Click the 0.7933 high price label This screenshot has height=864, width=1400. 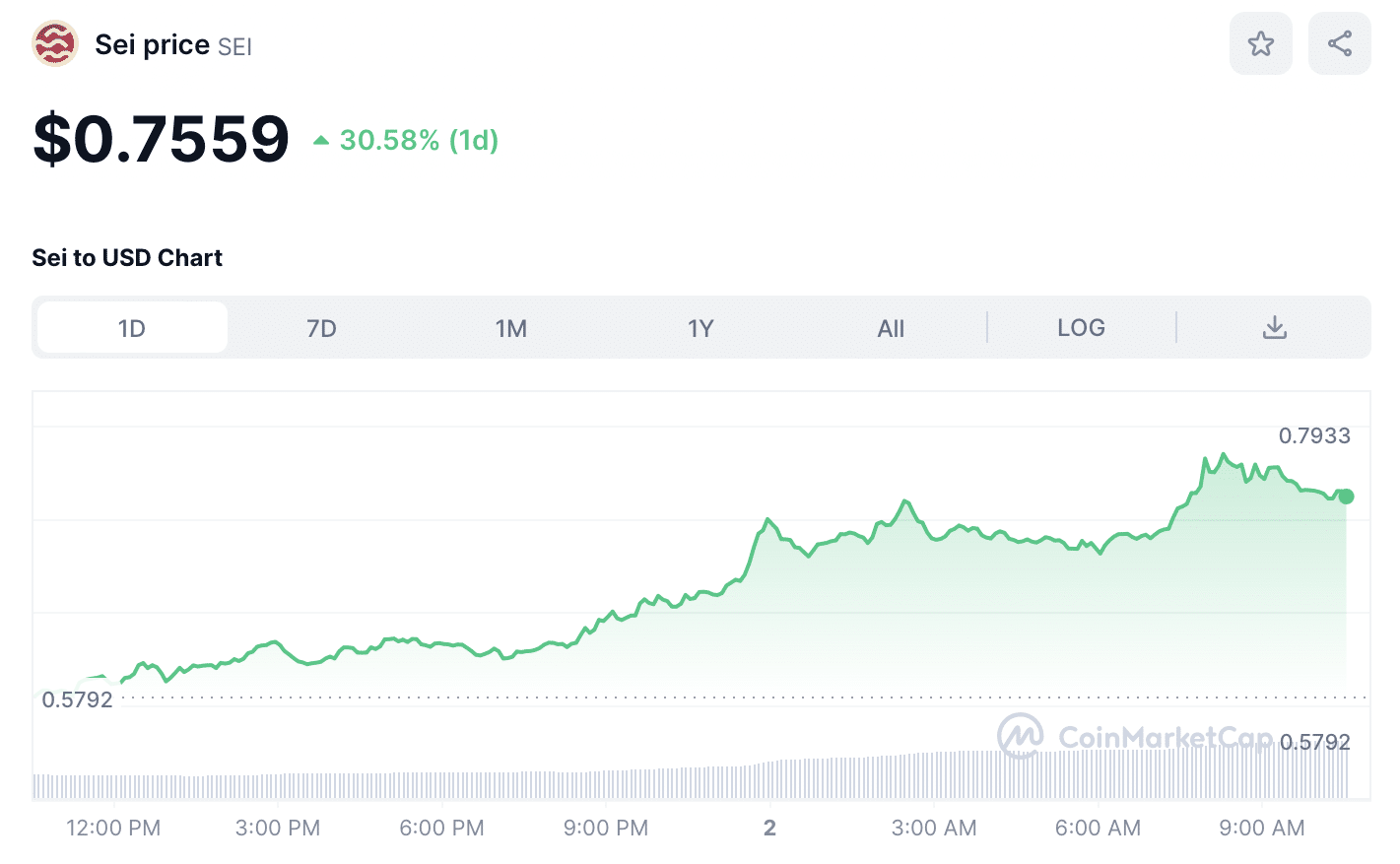[1314, 435]
